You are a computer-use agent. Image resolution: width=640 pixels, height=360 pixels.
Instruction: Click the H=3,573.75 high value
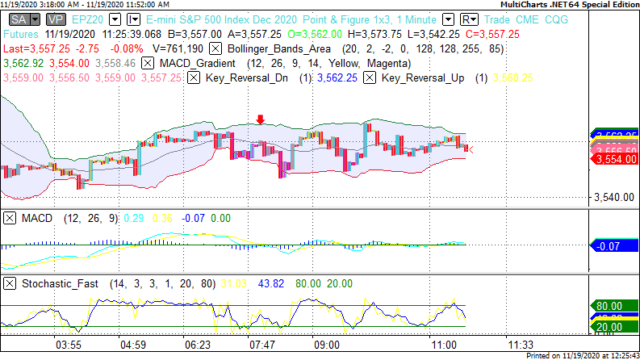tap(374, 34)
